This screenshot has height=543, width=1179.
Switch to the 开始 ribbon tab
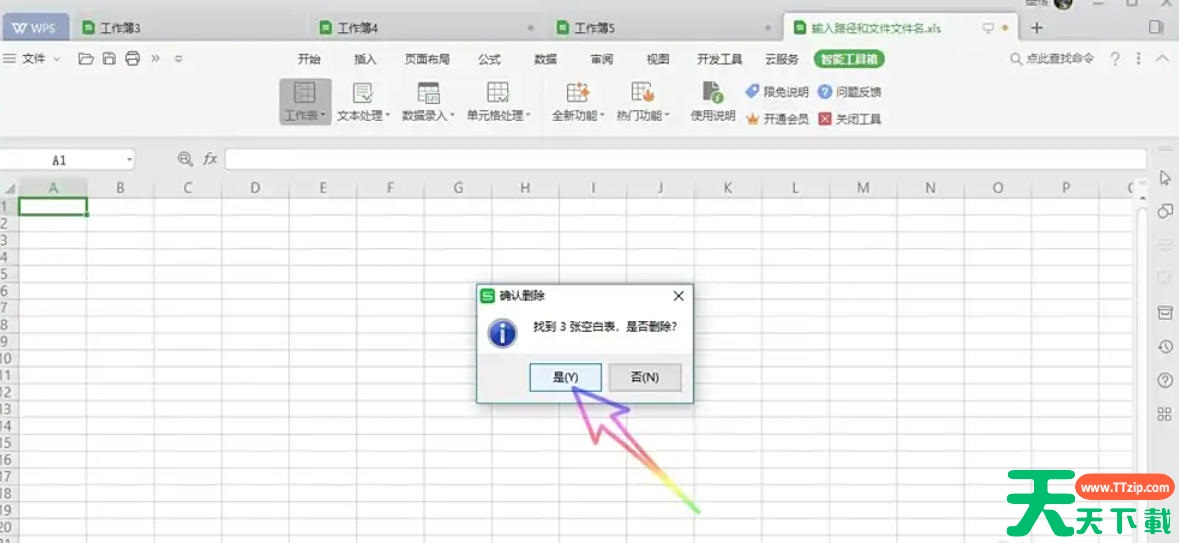pos(309,59)
